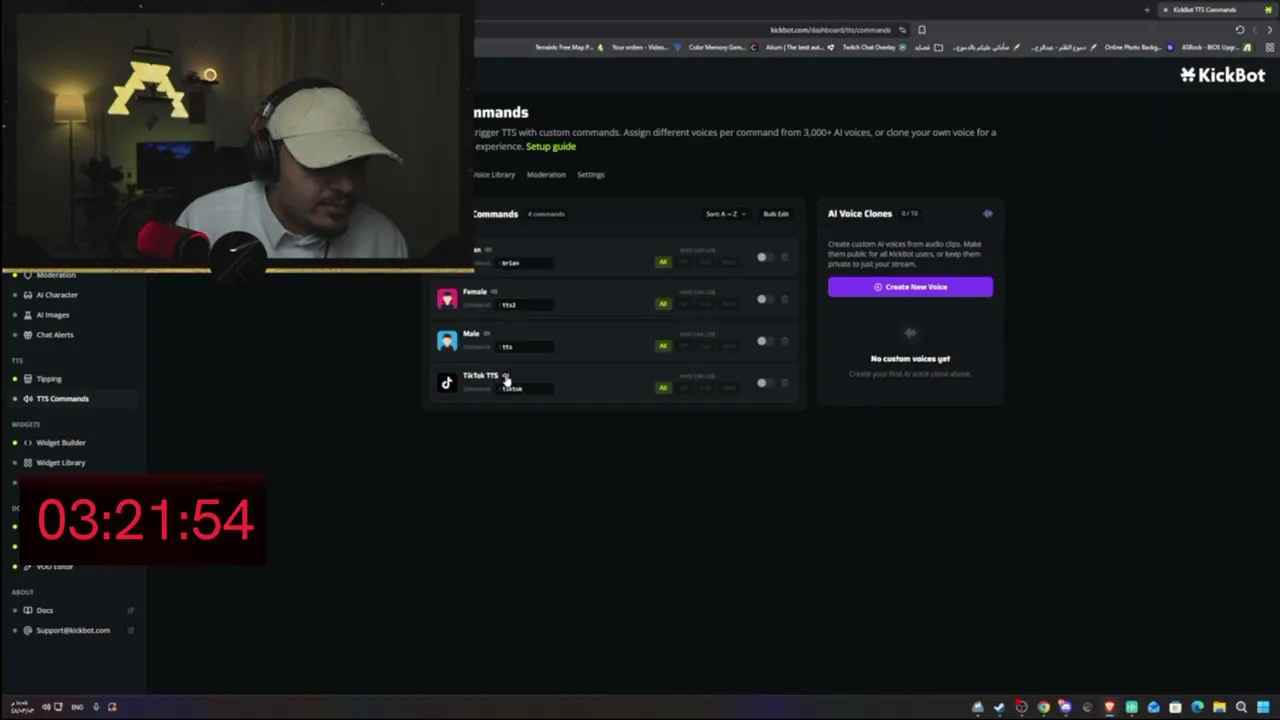1280x720 pixels.
Task: Delete the brian command with trash icon
Action: [784, 257]
